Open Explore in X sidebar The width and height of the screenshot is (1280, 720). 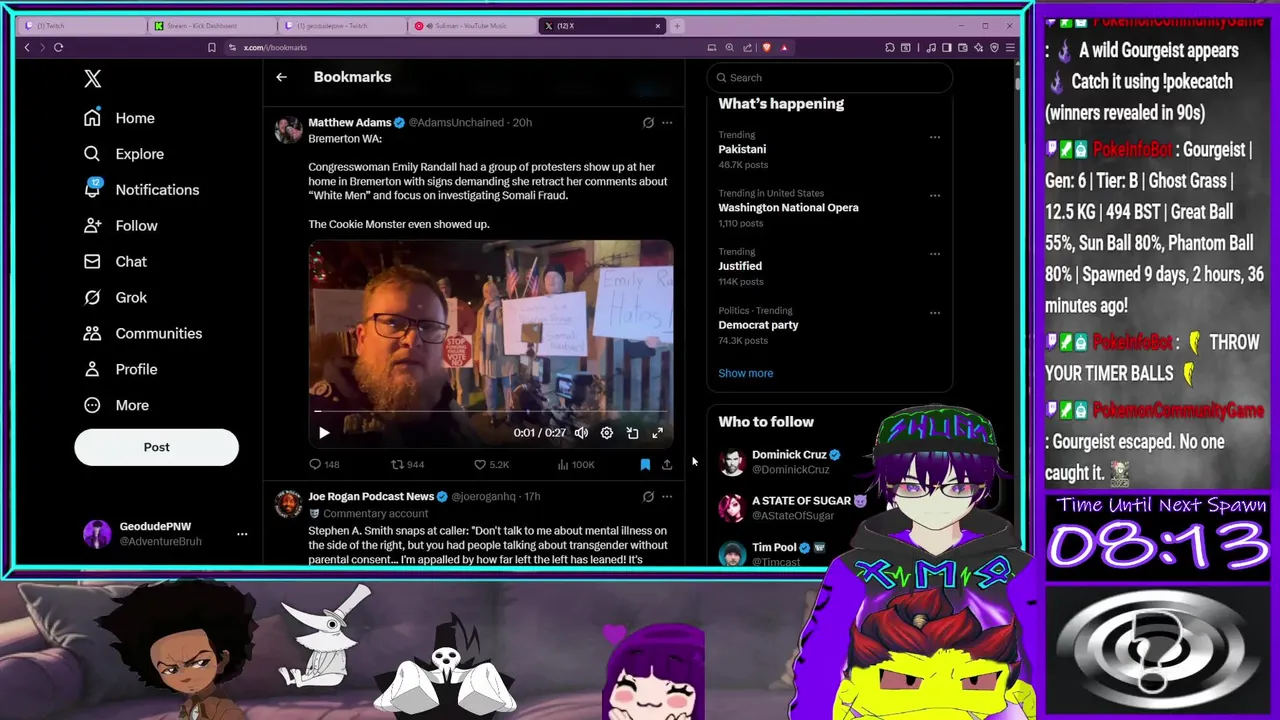(x=123, y=154)
